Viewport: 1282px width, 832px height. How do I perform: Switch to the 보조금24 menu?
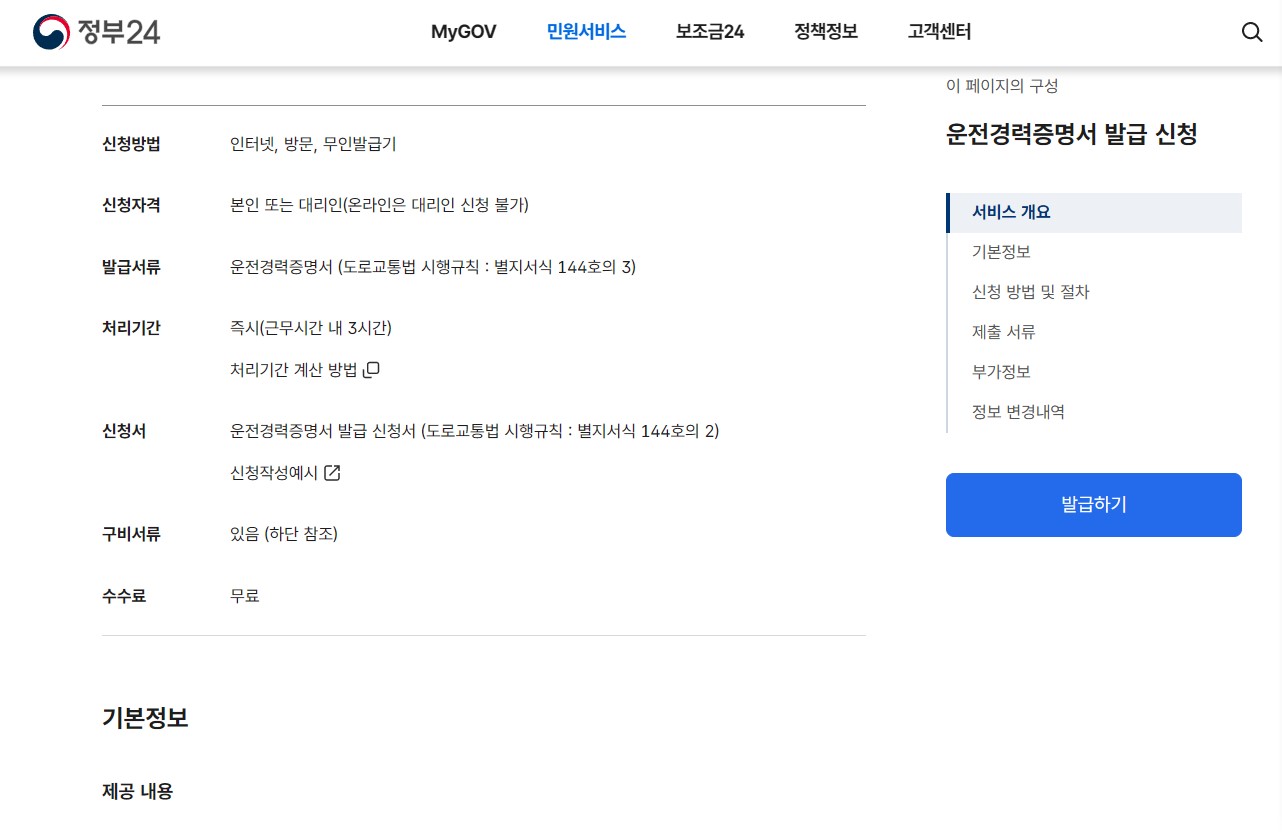709,31
